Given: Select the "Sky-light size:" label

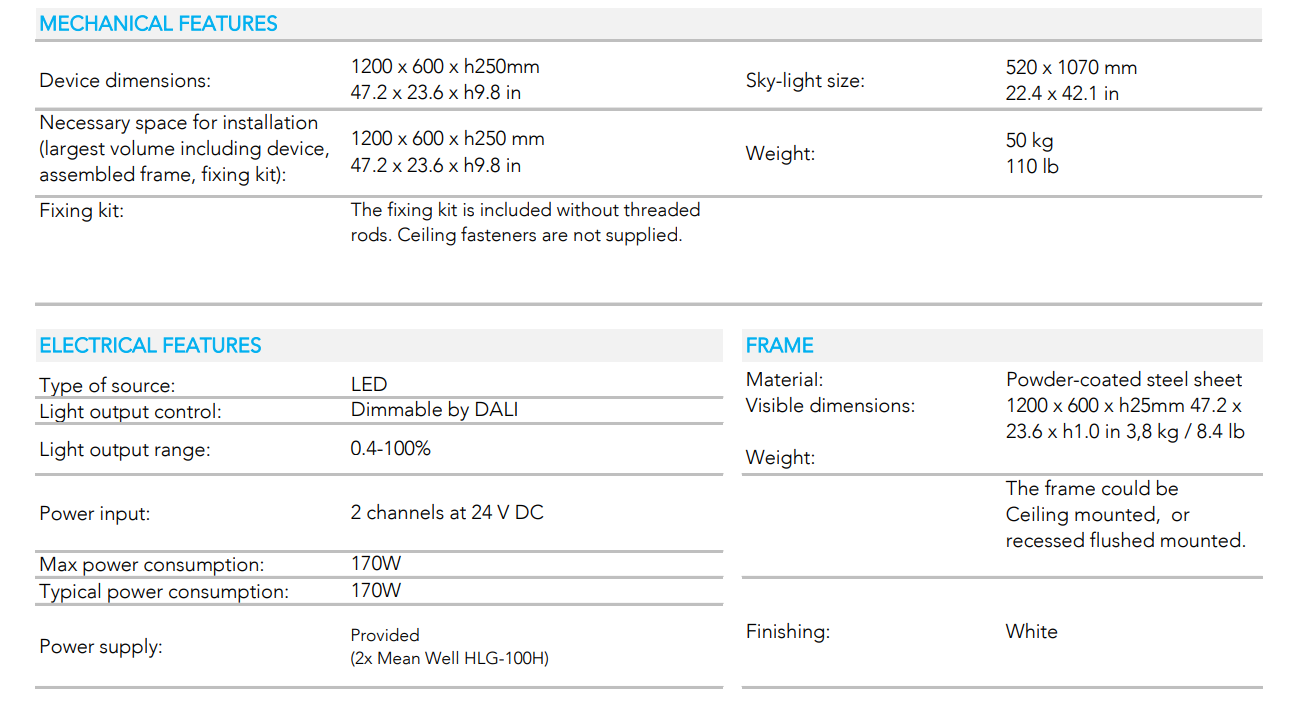Looking at the screenshot, I should (805, 81).
